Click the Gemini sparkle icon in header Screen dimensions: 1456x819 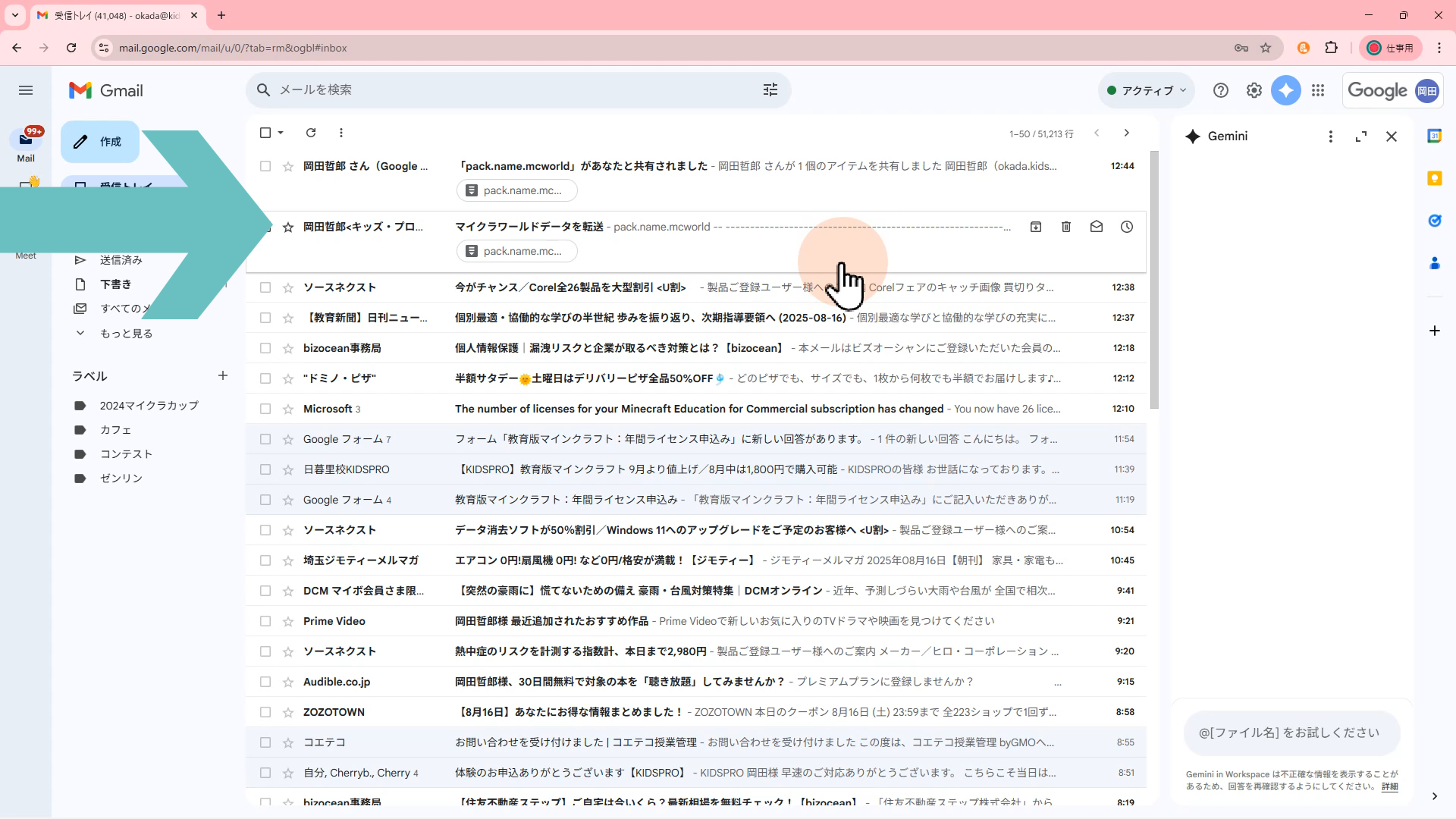pyautogui.click(x=1285, y=90)
